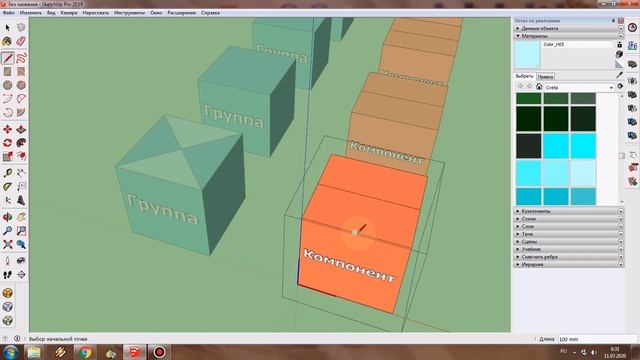The image size is (640, 360).
Task: Select the Polygon tool
Action: 21,85
